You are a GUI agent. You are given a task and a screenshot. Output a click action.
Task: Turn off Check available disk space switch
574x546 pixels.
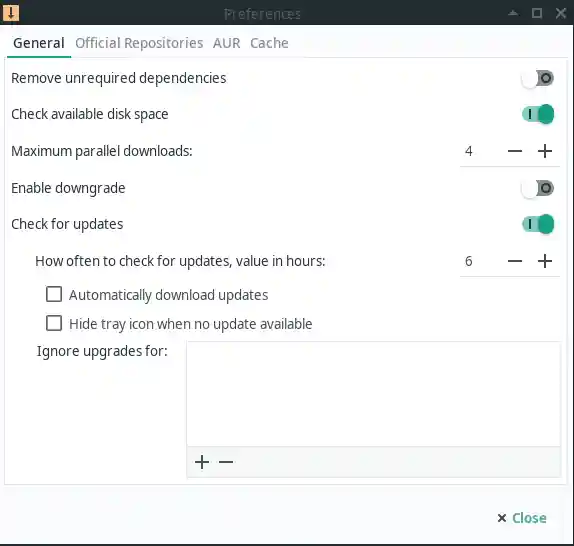tap(538, 115)
